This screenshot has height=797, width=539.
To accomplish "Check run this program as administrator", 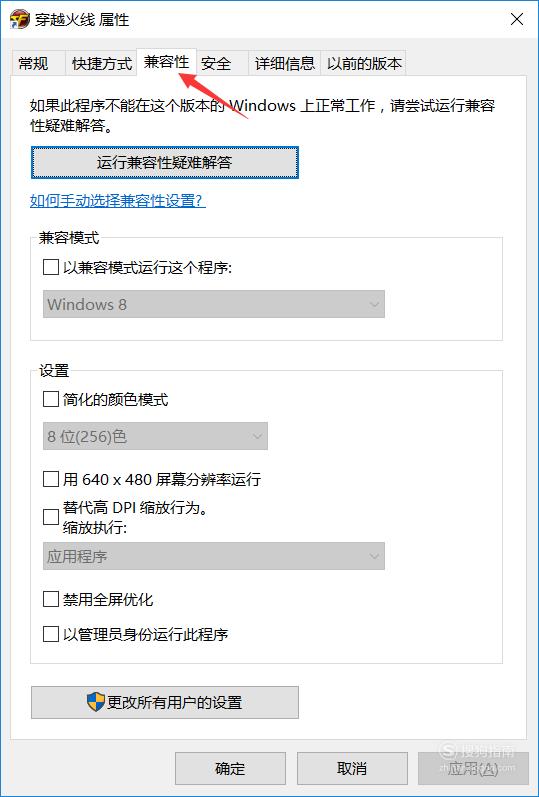I will coord(51,634).
